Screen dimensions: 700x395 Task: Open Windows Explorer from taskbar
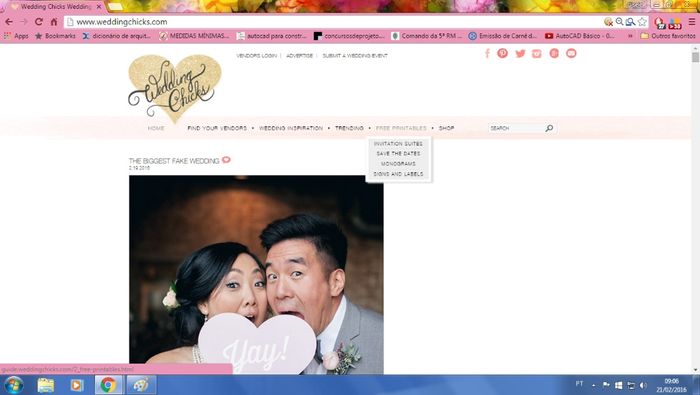pos(46,385)
